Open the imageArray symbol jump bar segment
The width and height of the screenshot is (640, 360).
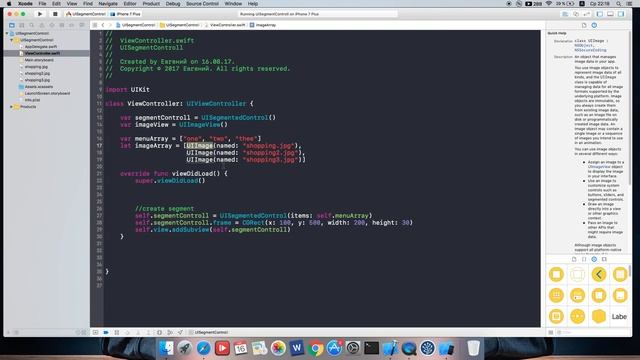(x=263, y=25)
